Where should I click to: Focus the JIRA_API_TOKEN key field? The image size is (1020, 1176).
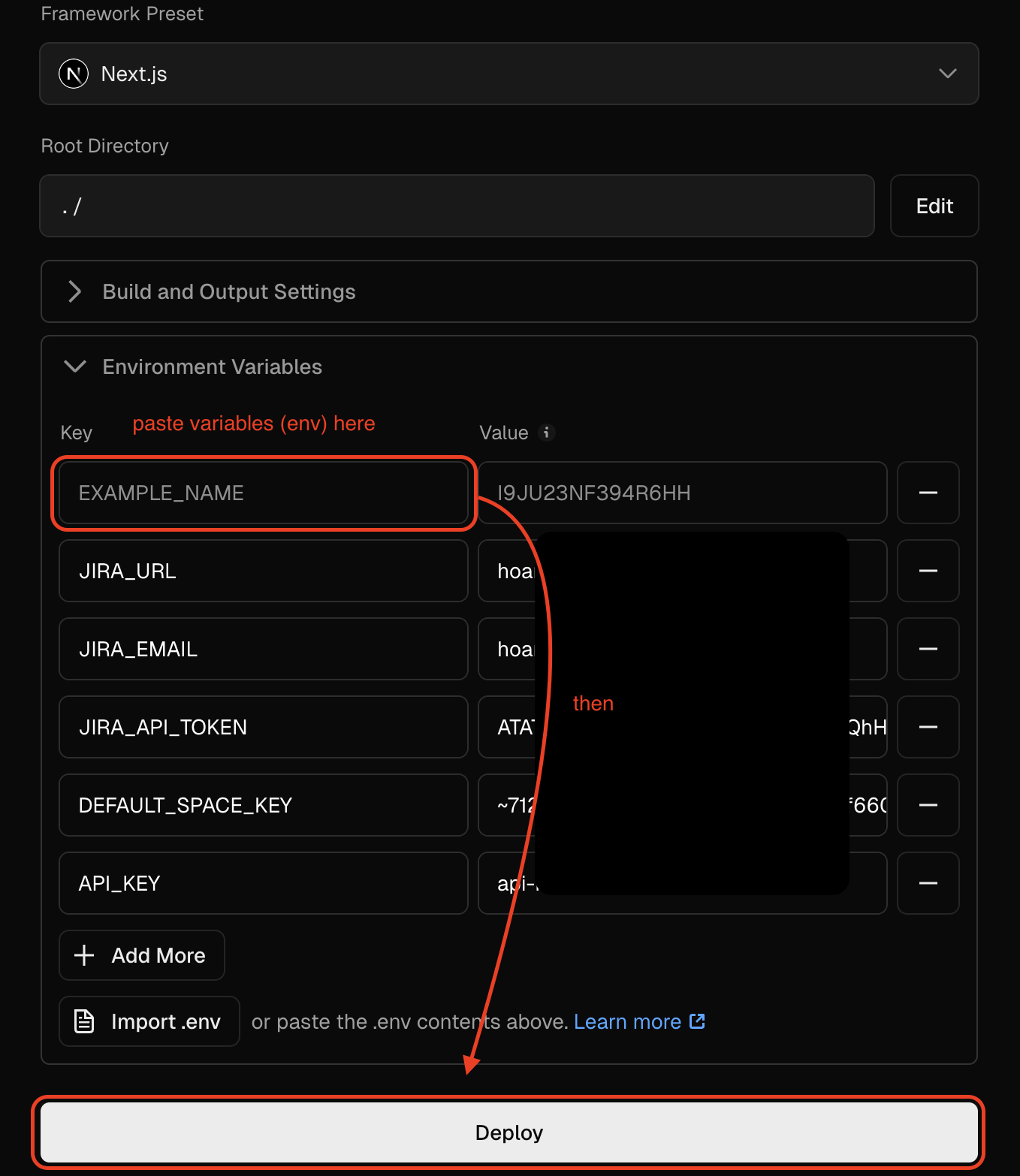pyautogui.click(x=263, y=727)
